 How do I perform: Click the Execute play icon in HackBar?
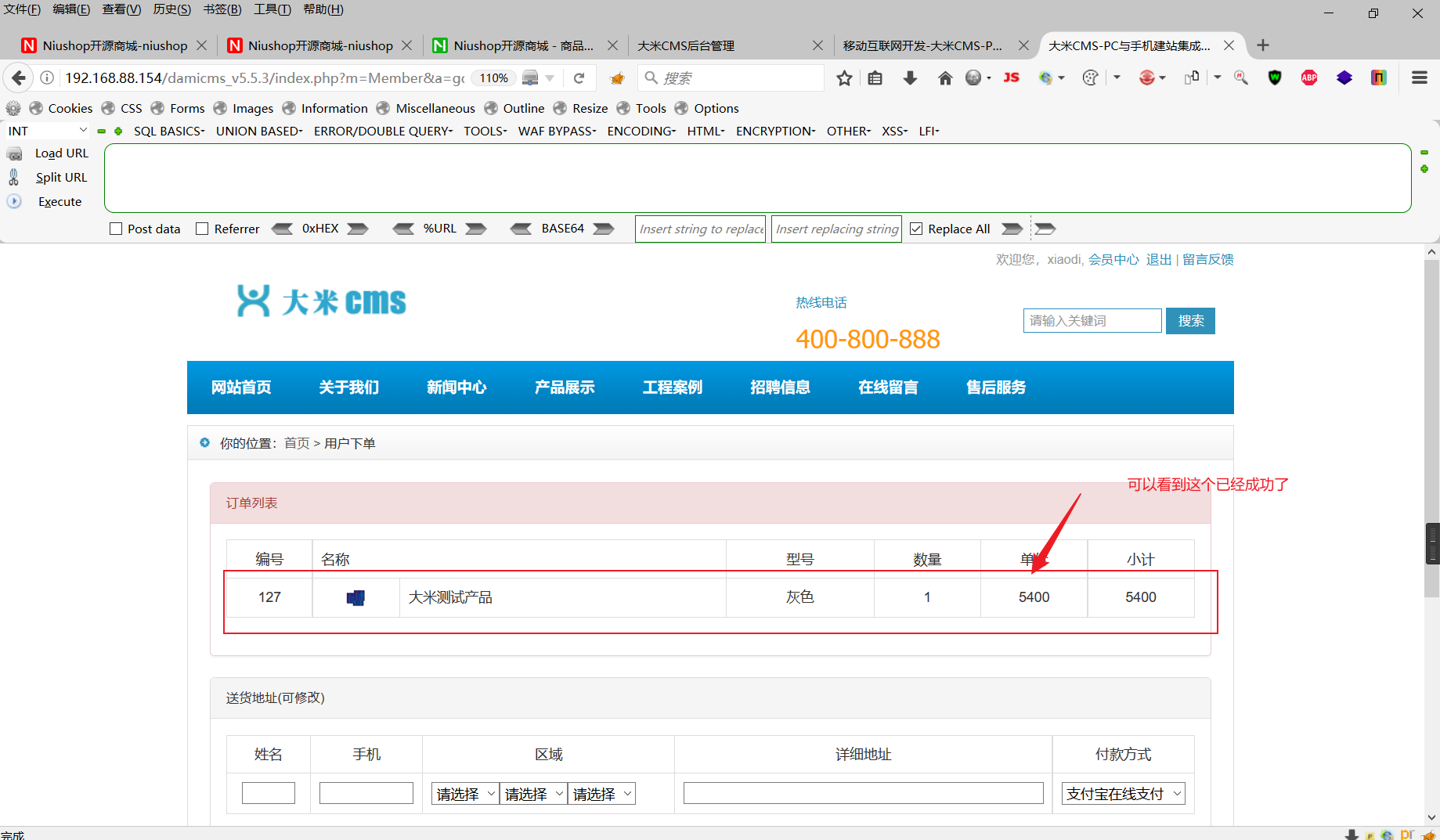pyautogui.click(x=14, y=201)
